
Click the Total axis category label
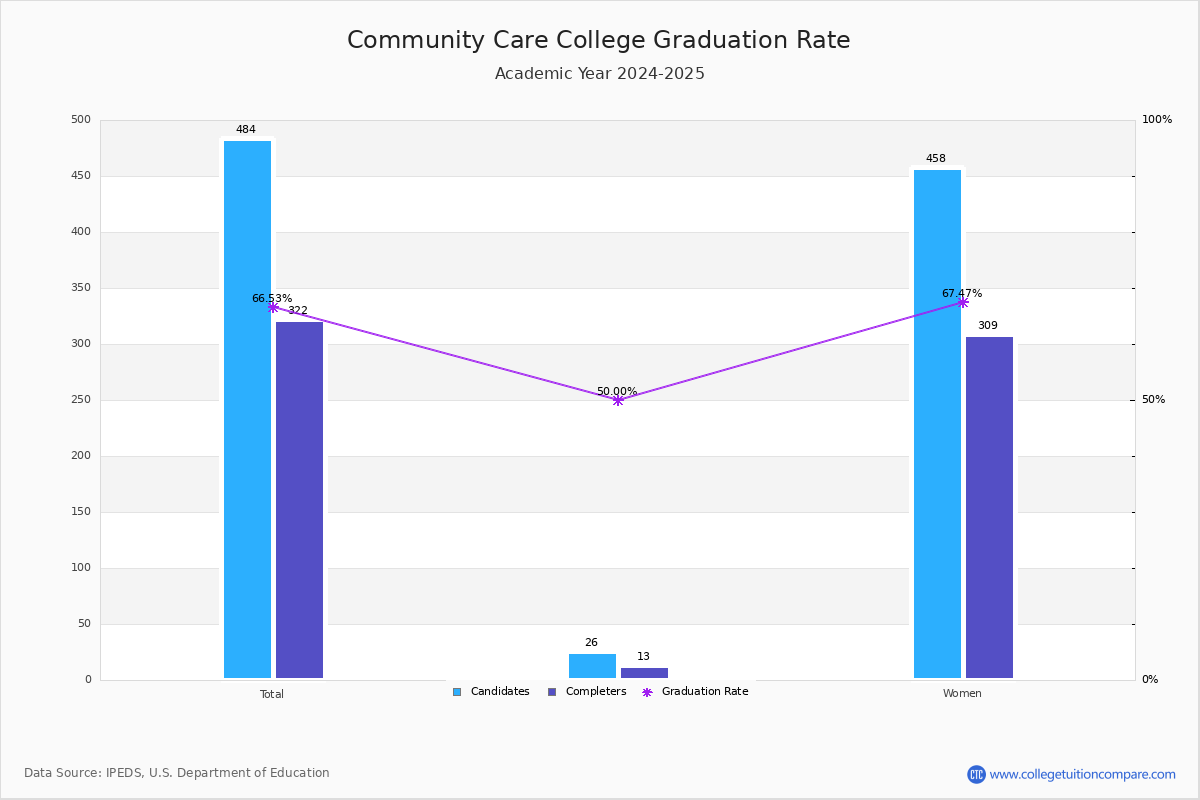272,694
